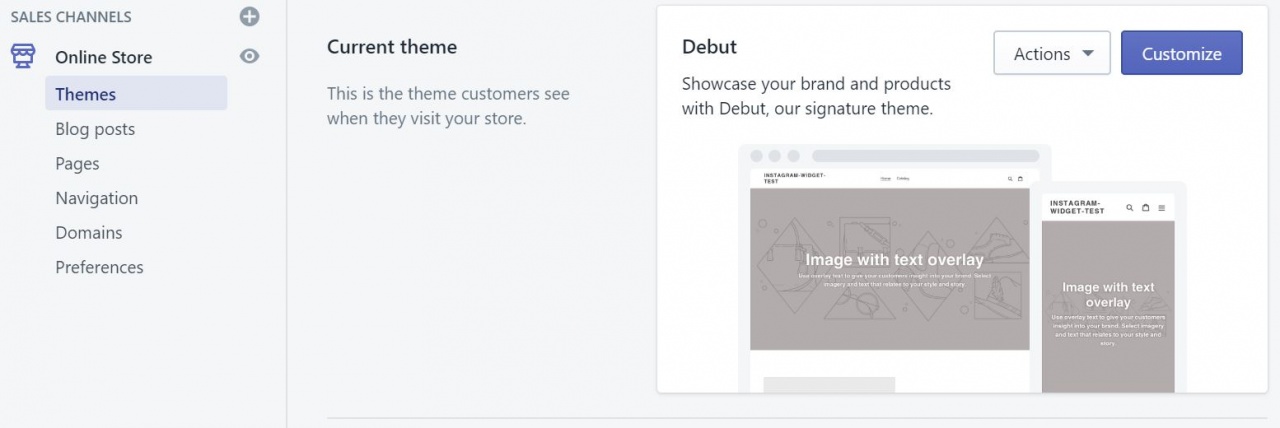Image resolution: width=1280 pixels, height=428 pixels.
Task: Select Online Store sales channel
Action: click(104, 57)
